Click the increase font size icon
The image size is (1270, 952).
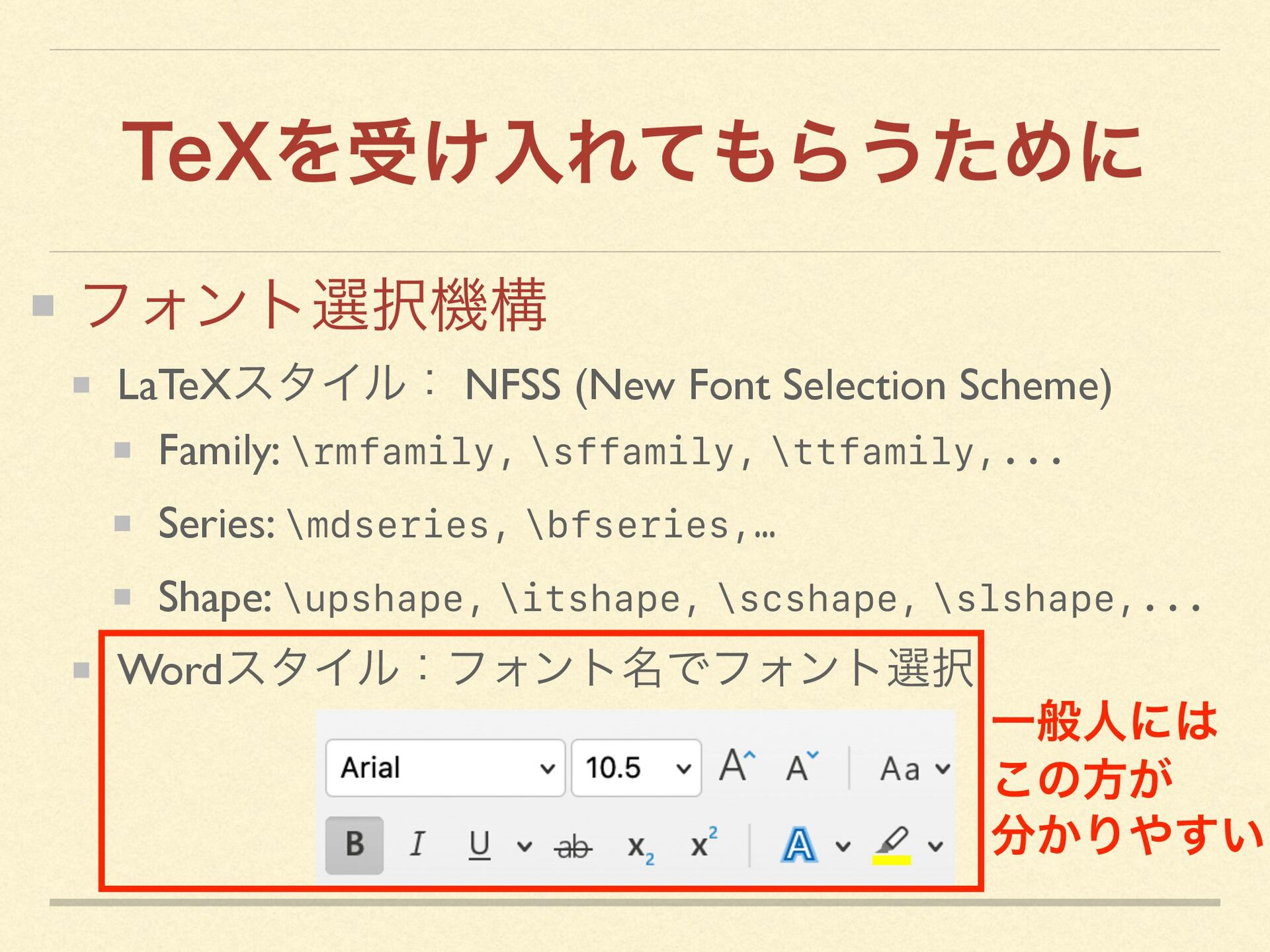click(736, 766)
